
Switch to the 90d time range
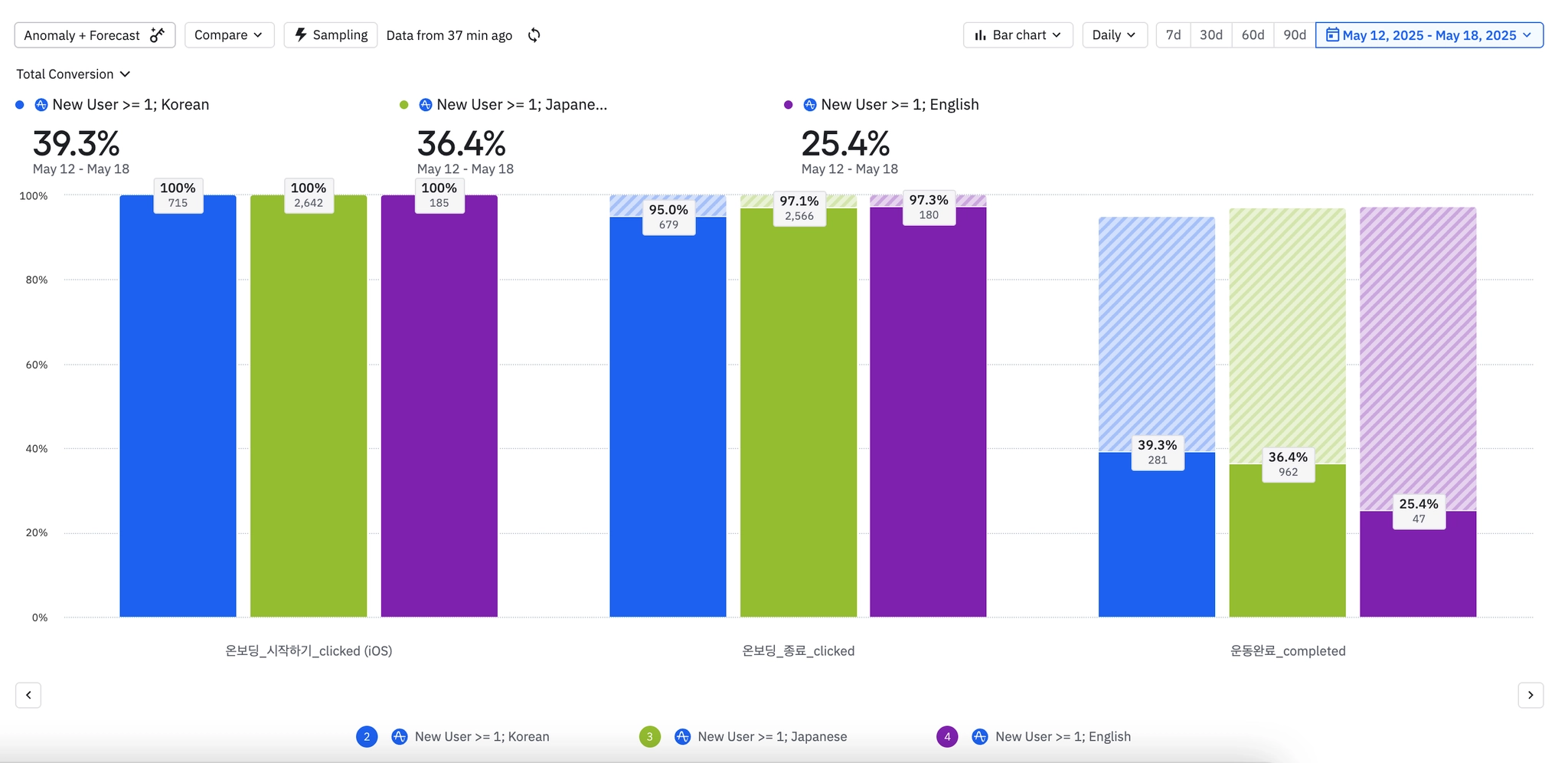[1294, 35]
